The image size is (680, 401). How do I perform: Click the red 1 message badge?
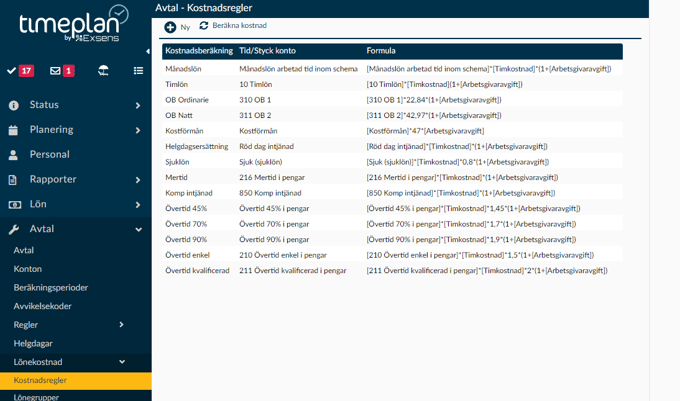pyautogui.click(x=69, y=71)
